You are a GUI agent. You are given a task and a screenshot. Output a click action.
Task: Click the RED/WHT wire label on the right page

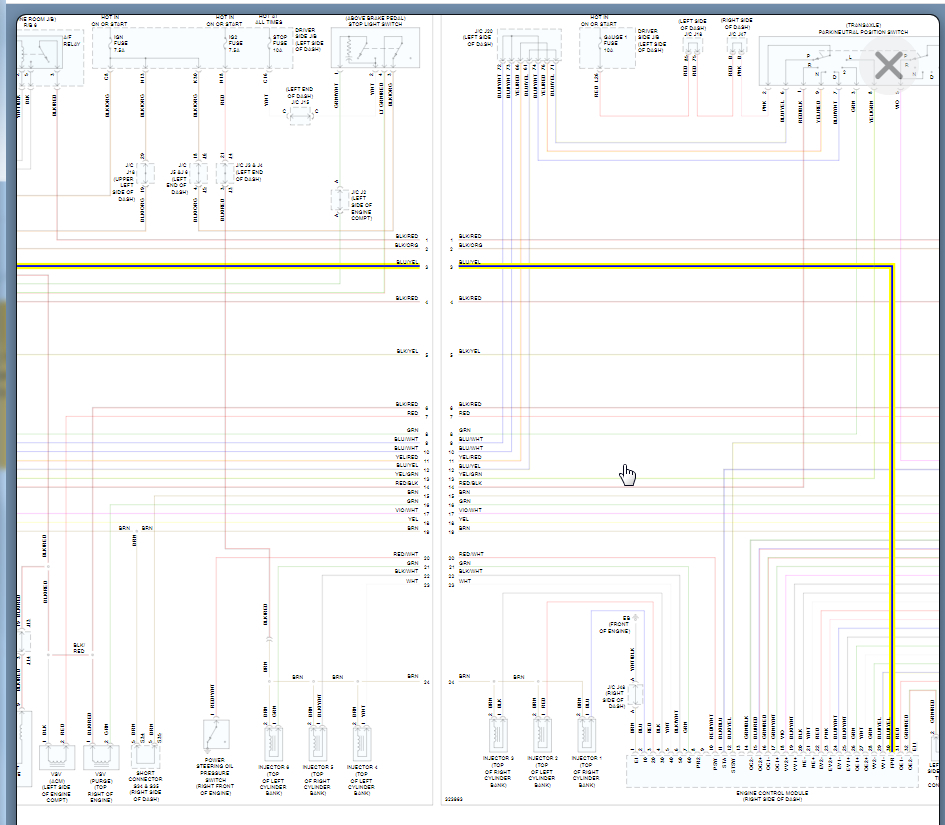471,554
